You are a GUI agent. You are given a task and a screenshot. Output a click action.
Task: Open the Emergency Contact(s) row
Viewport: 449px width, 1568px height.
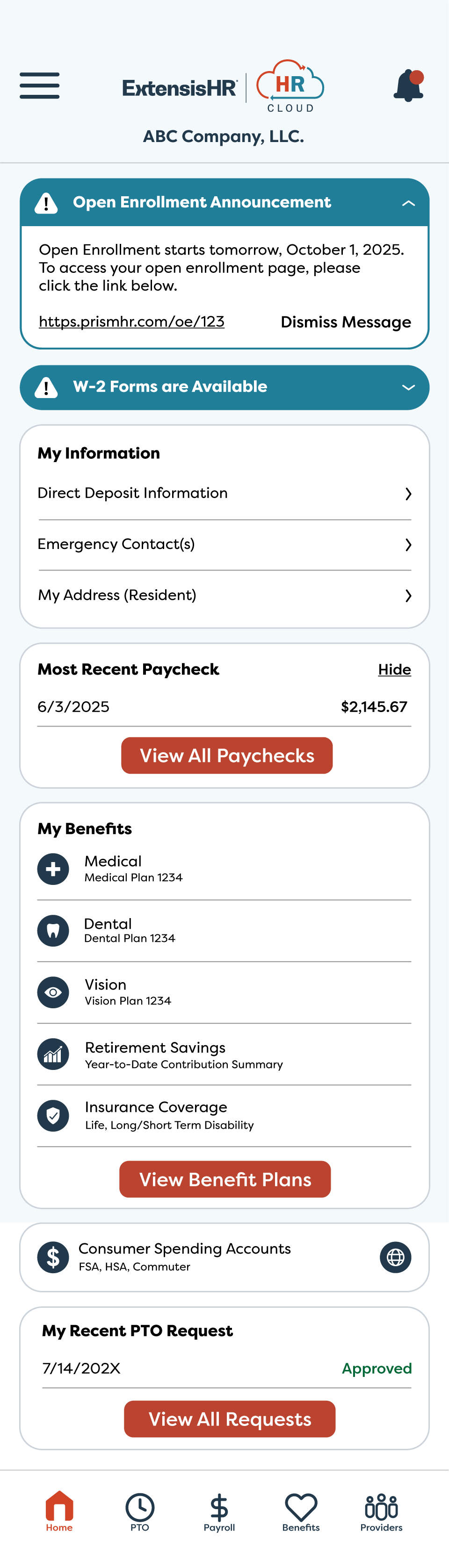coord(224,544)
